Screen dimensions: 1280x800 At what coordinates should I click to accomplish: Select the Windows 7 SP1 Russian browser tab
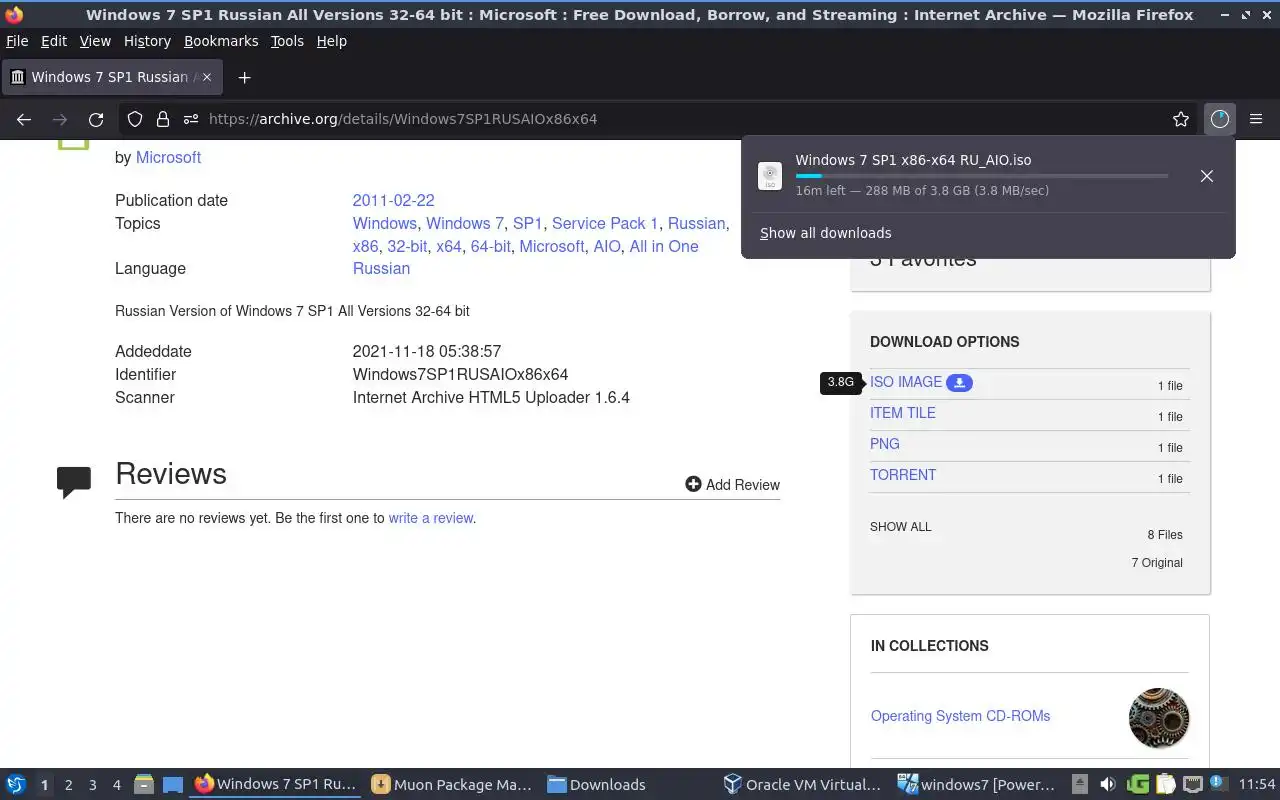point(110,77)
